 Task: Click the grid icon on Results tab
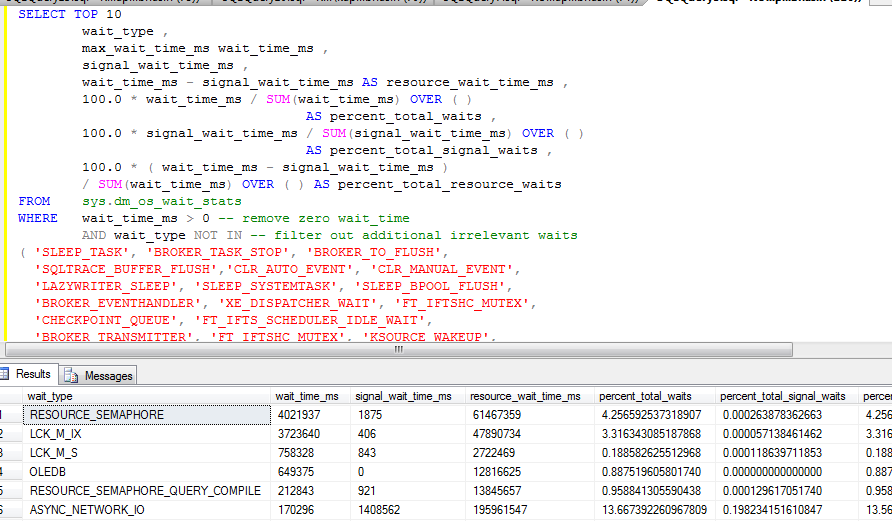tap(5, 374)
